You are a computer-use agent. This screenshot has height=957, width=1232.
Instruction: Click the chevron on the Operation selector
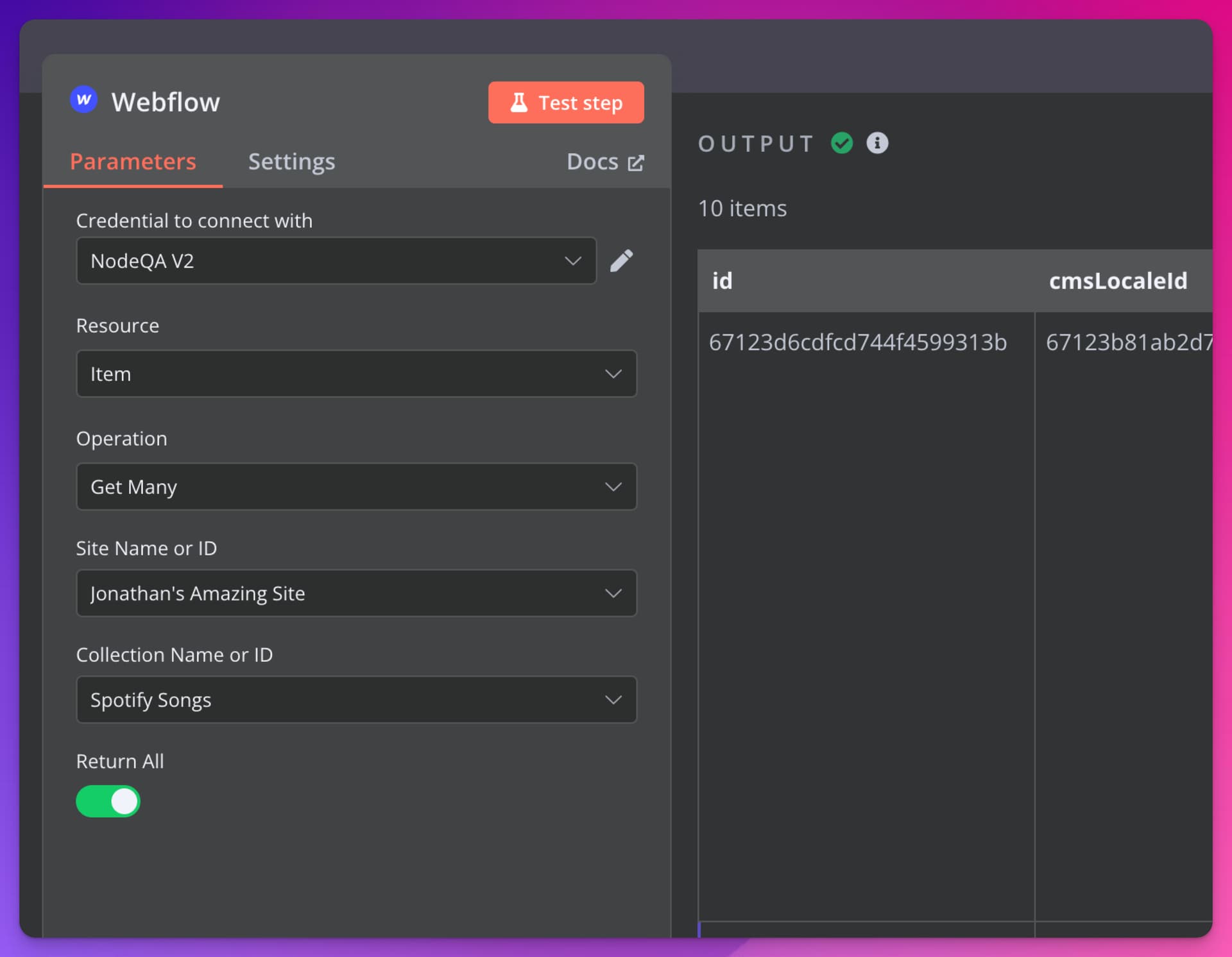(613, 487)
